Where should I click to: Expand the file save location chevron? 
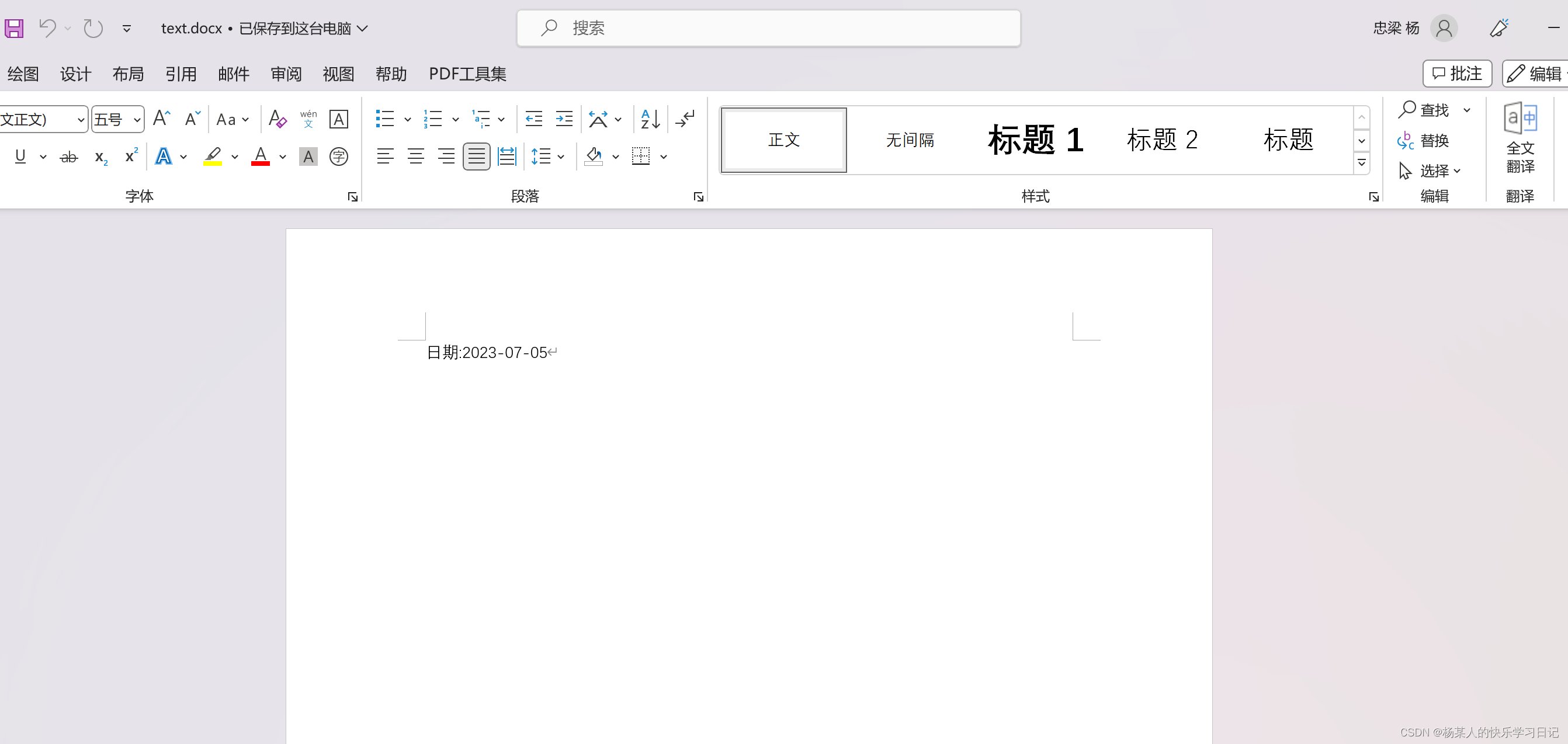(362, 28)
